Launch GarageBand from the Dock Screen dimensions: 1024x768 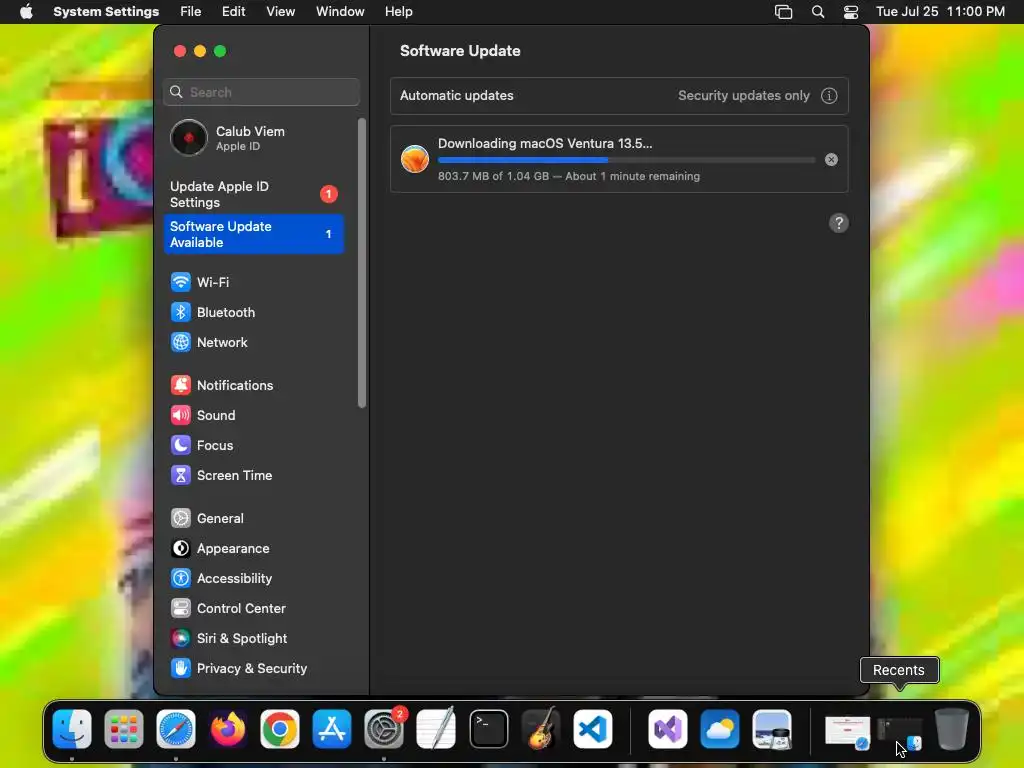(x=541, y=729)
